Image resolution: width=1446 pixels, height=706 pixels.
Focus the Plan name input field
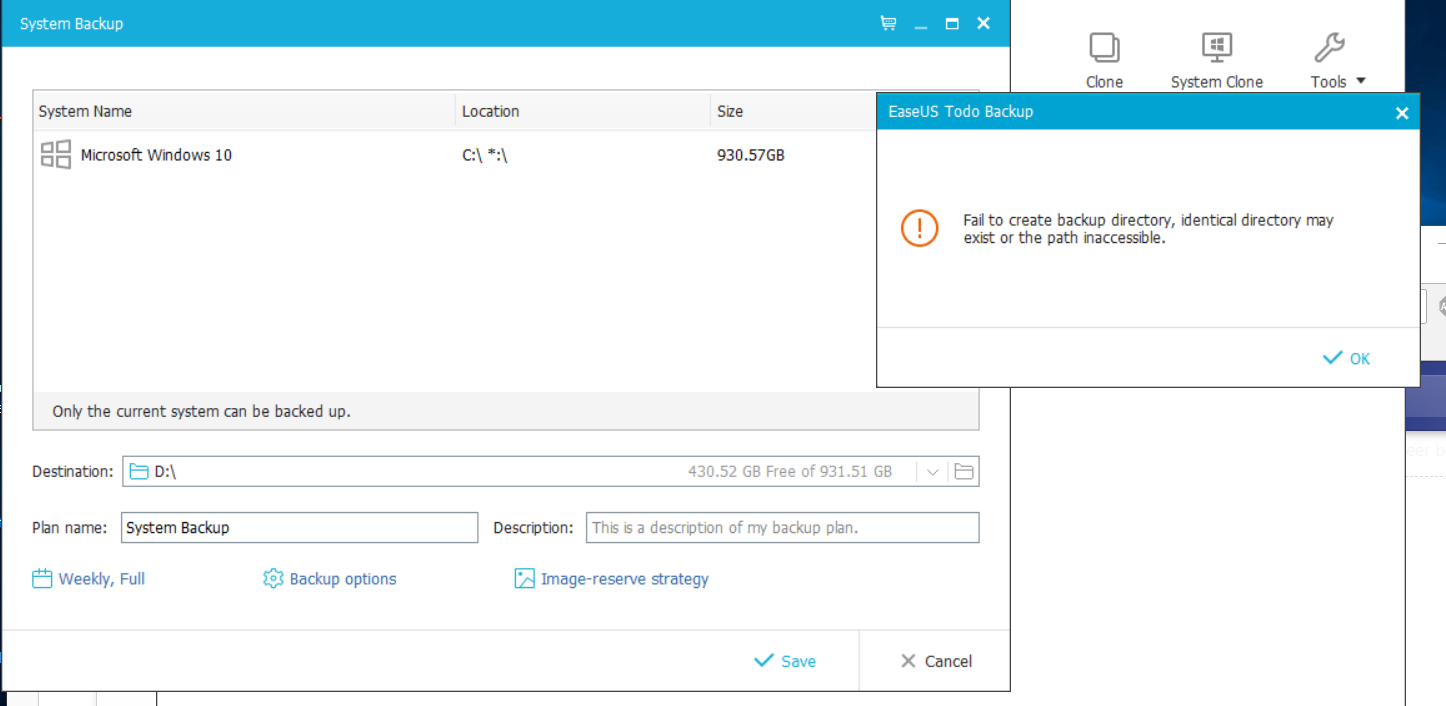pyautogui.click(x=300, y=528)
